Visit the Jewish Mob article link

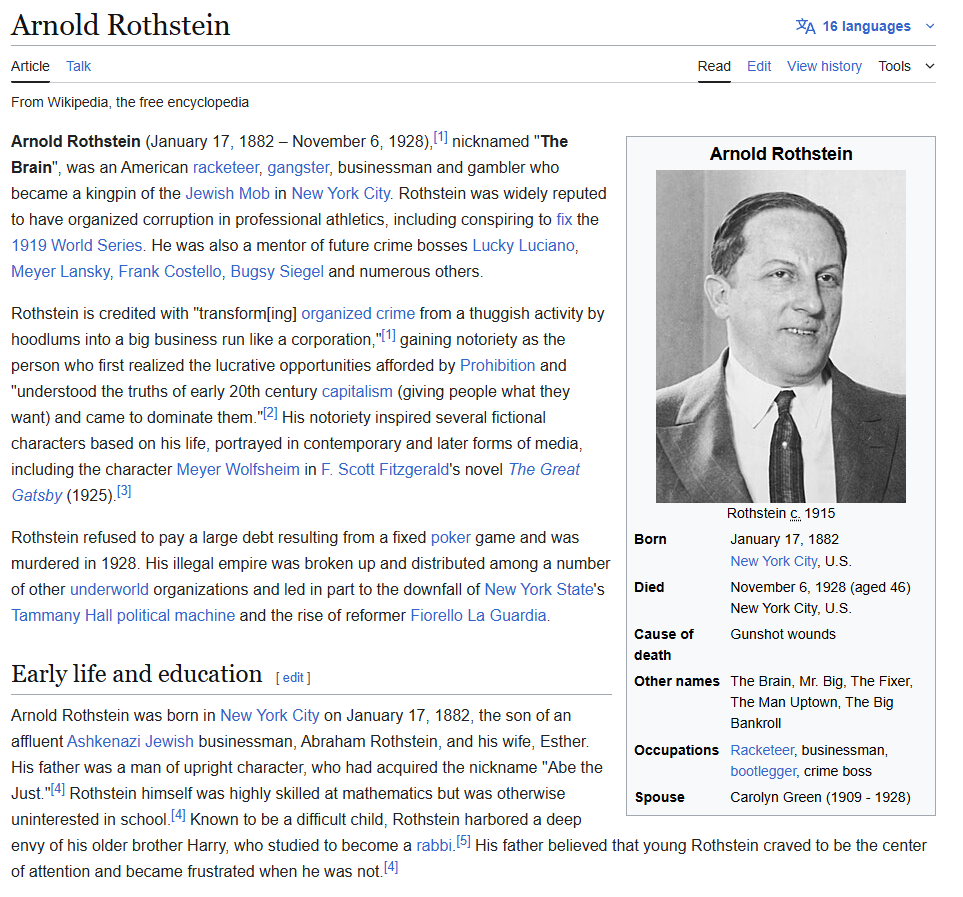pyautogui.click(x=228, y=193)
